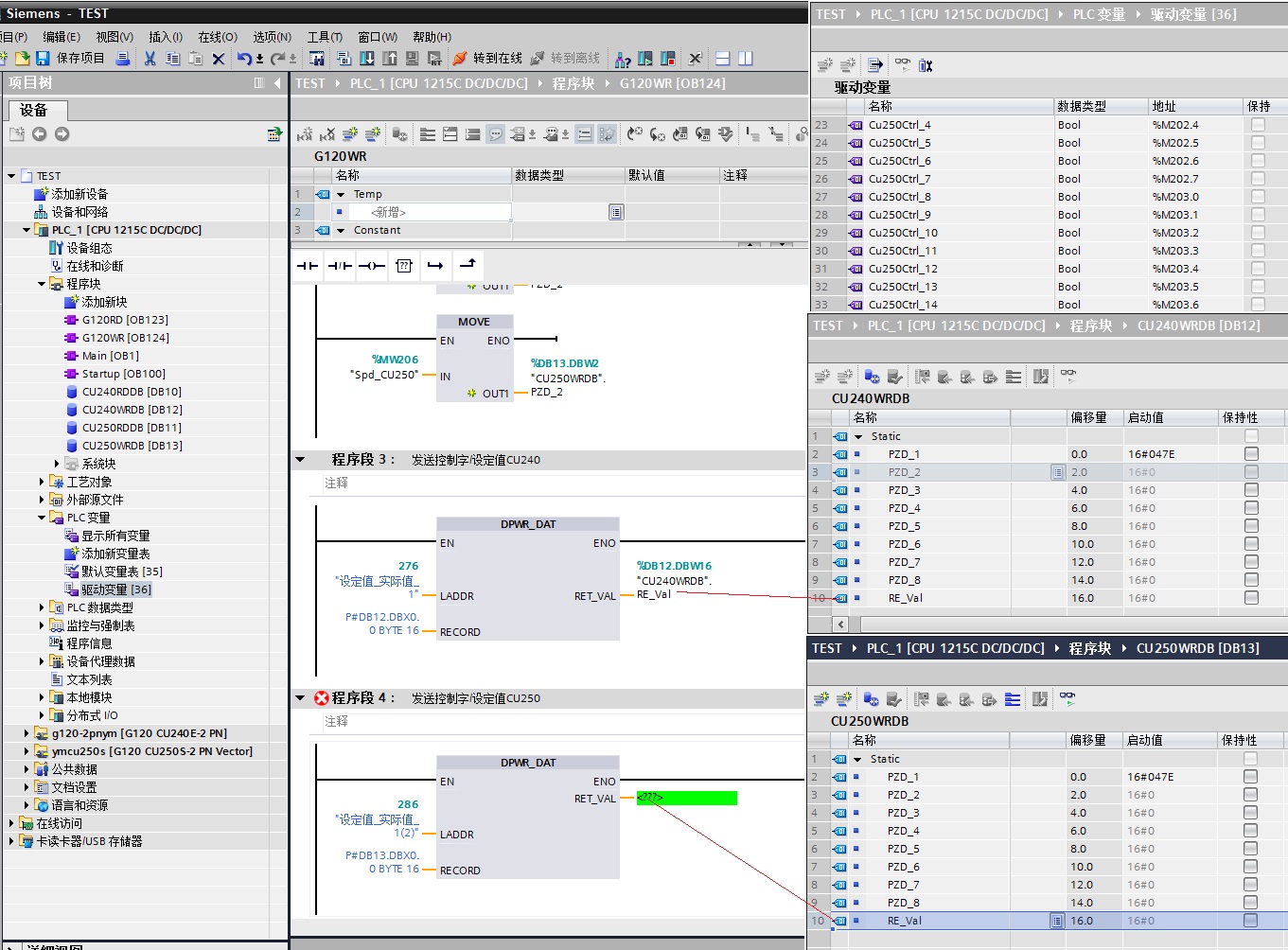This screenshot has height=950, width=1288.
Task: Enable retain for PZD_3 in CU250WRDB
Action: (1250, 813)
